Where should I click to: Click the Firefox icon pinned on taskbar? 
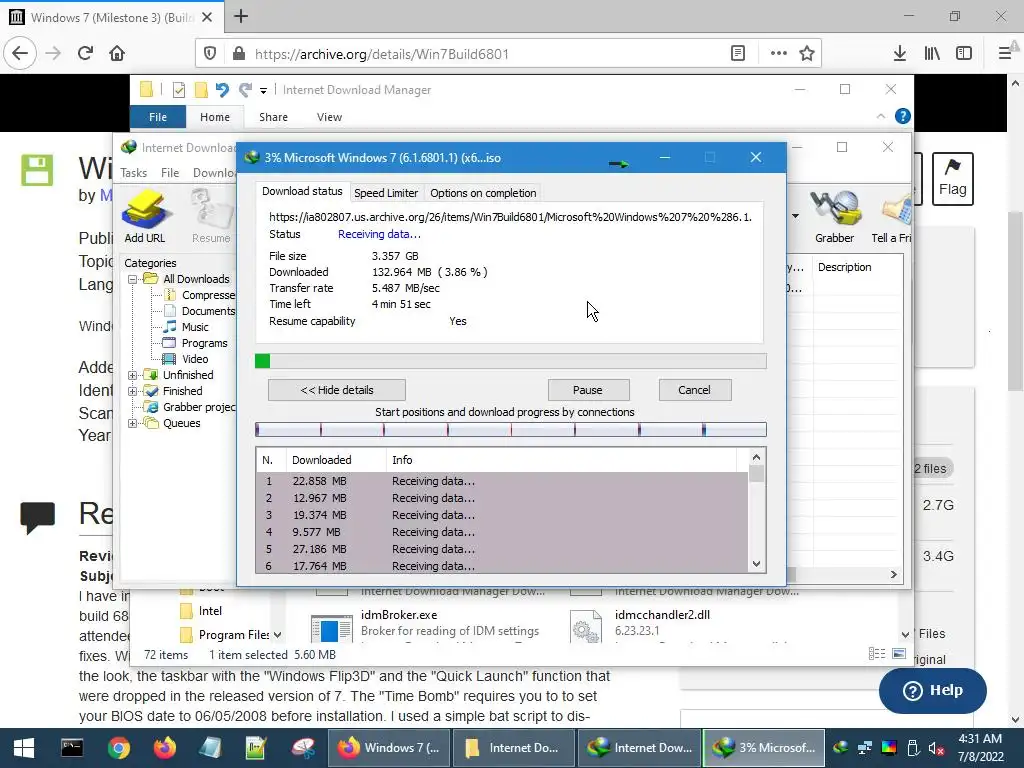point(165,748)
